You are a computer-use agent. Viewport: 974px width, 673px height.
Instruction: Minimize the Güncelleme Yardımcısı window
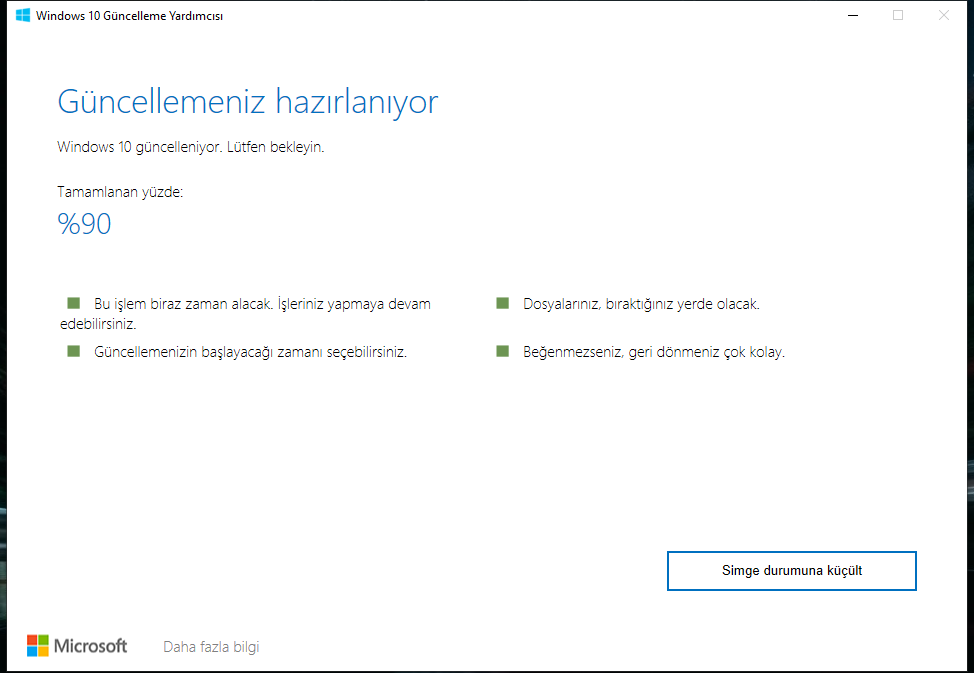pyautogui.click(x=853, y=16)
